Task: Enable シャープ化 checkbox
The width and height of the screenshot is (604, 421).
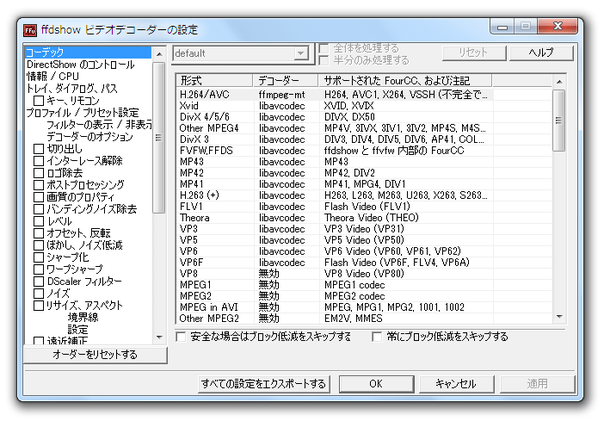Action: click(x=39, y=257)
